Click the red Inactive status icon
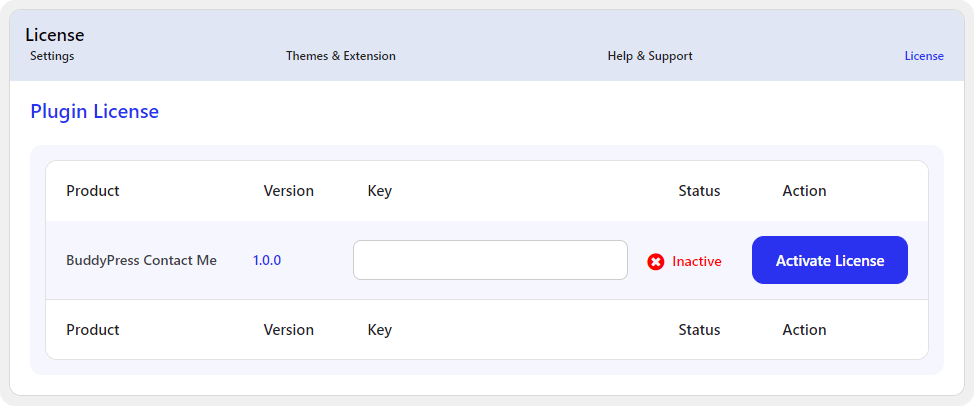 656,262
